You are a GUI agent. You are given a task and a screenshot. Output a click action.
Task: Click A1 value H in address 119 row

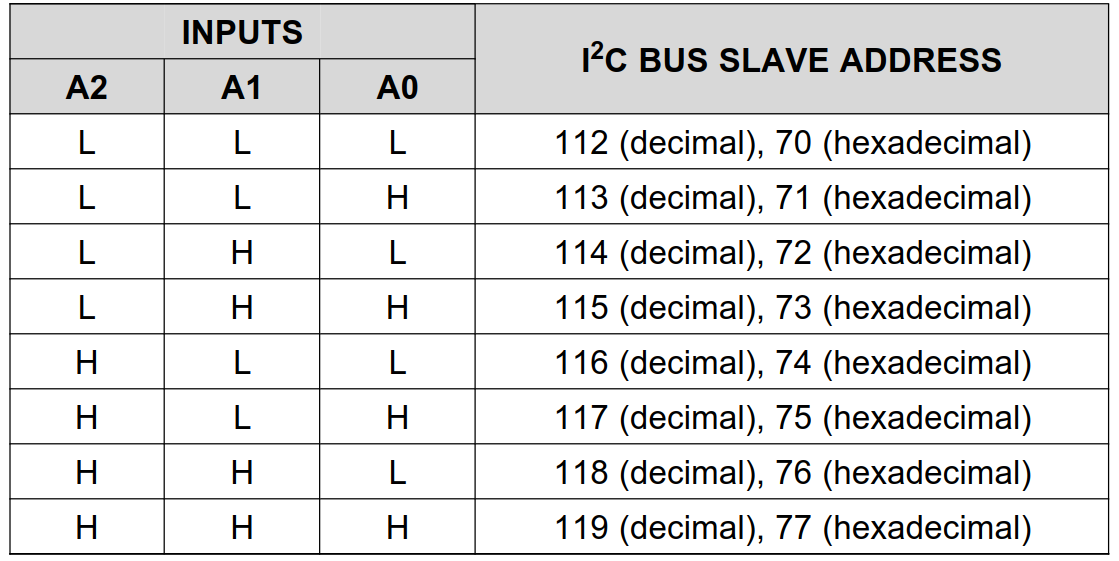coord(242,527)
